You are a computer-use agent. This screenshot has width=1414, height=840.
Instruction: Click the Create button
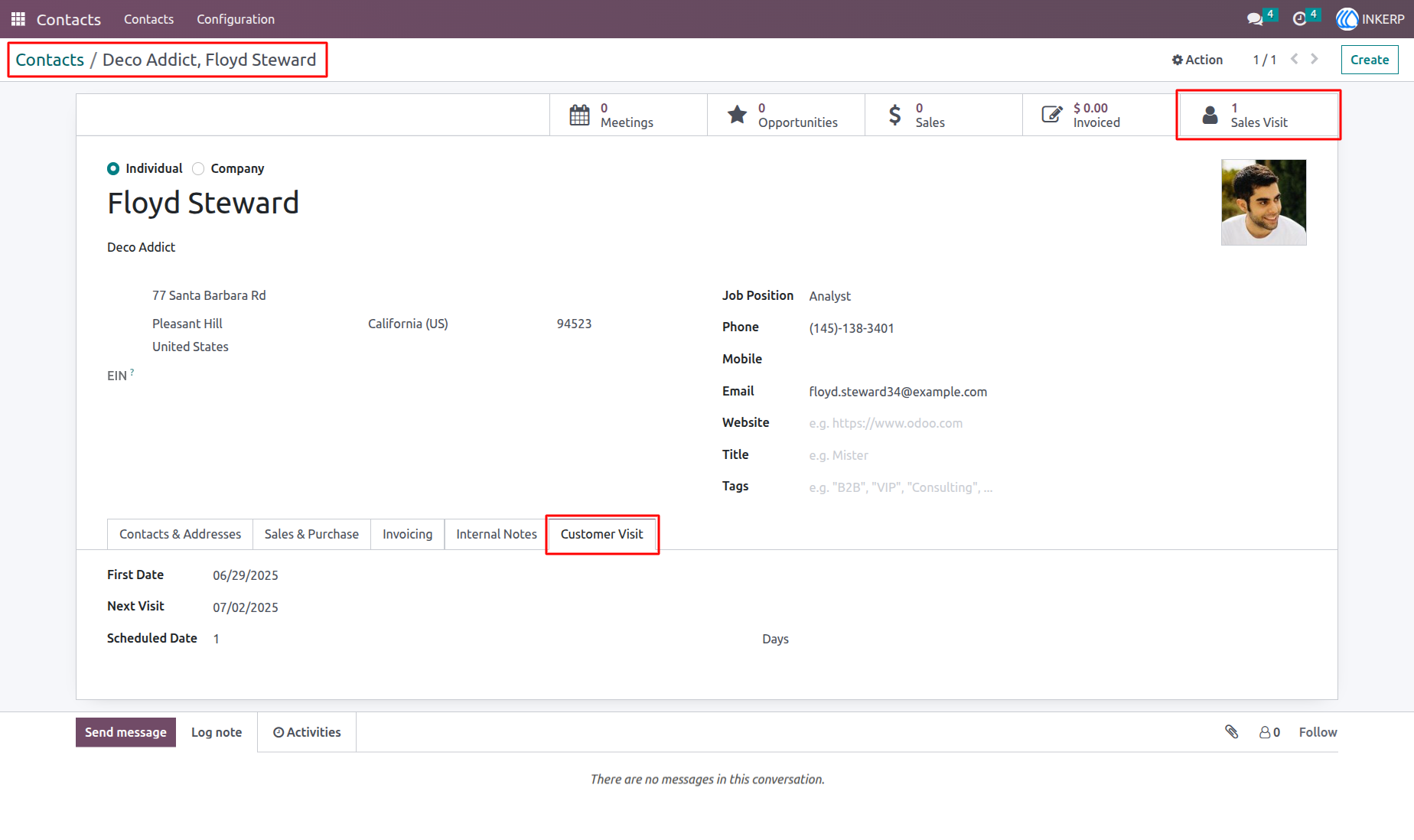point(1370,60)
